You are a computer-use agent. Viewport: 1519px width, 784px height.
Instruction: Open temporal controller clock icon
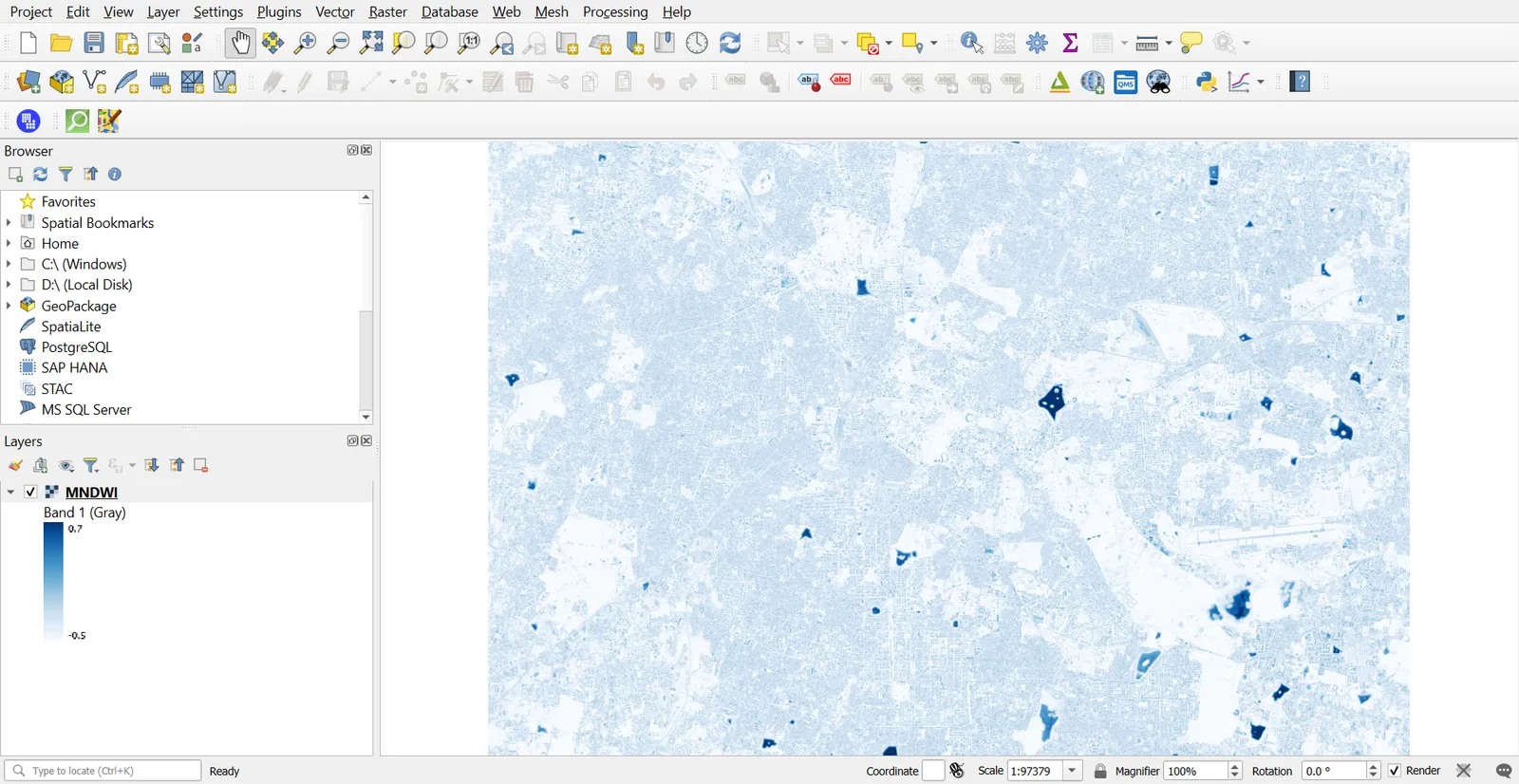tap(698, 43)
